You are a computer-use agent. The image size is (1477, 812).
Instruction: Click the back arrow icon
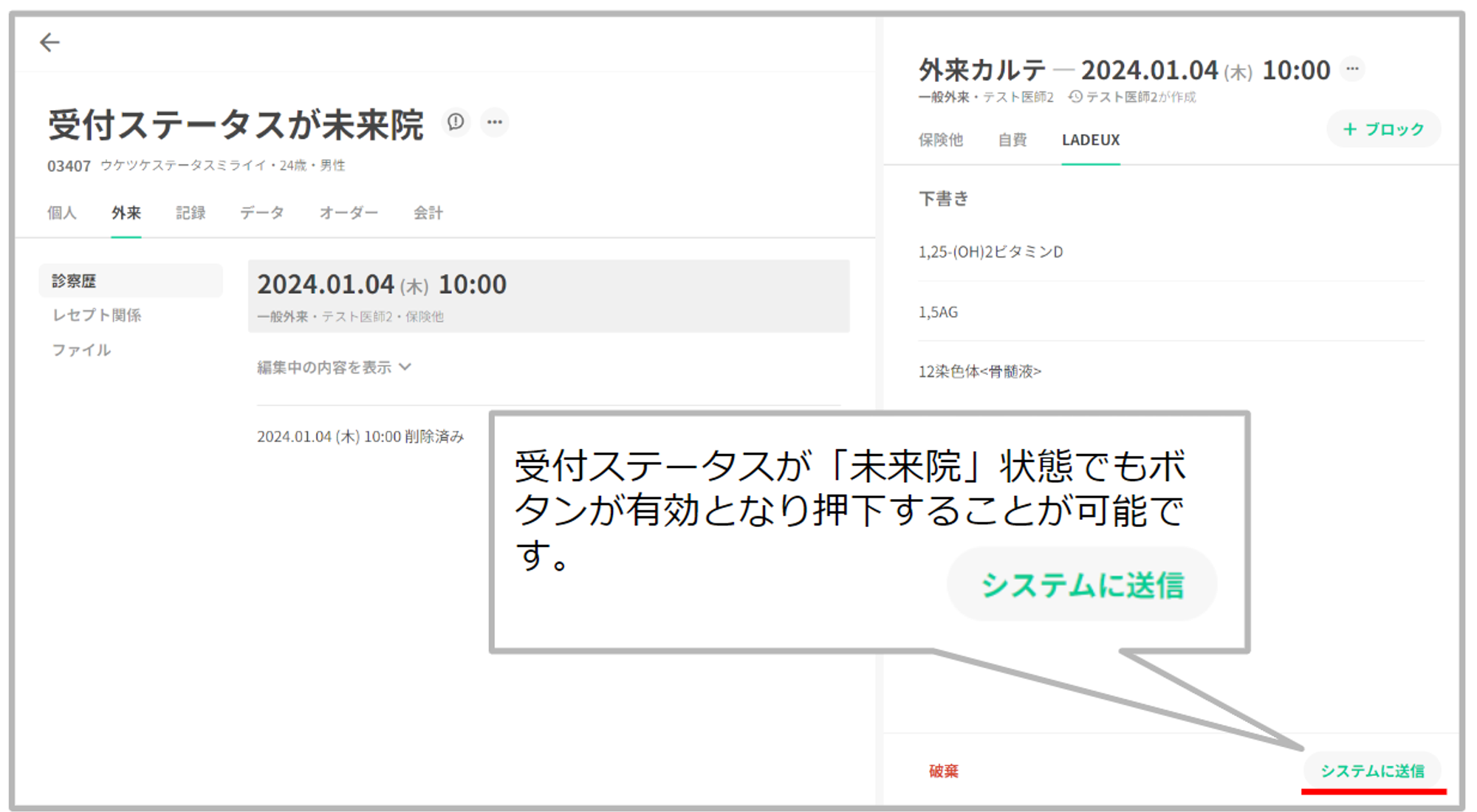(x=49, y=43)
